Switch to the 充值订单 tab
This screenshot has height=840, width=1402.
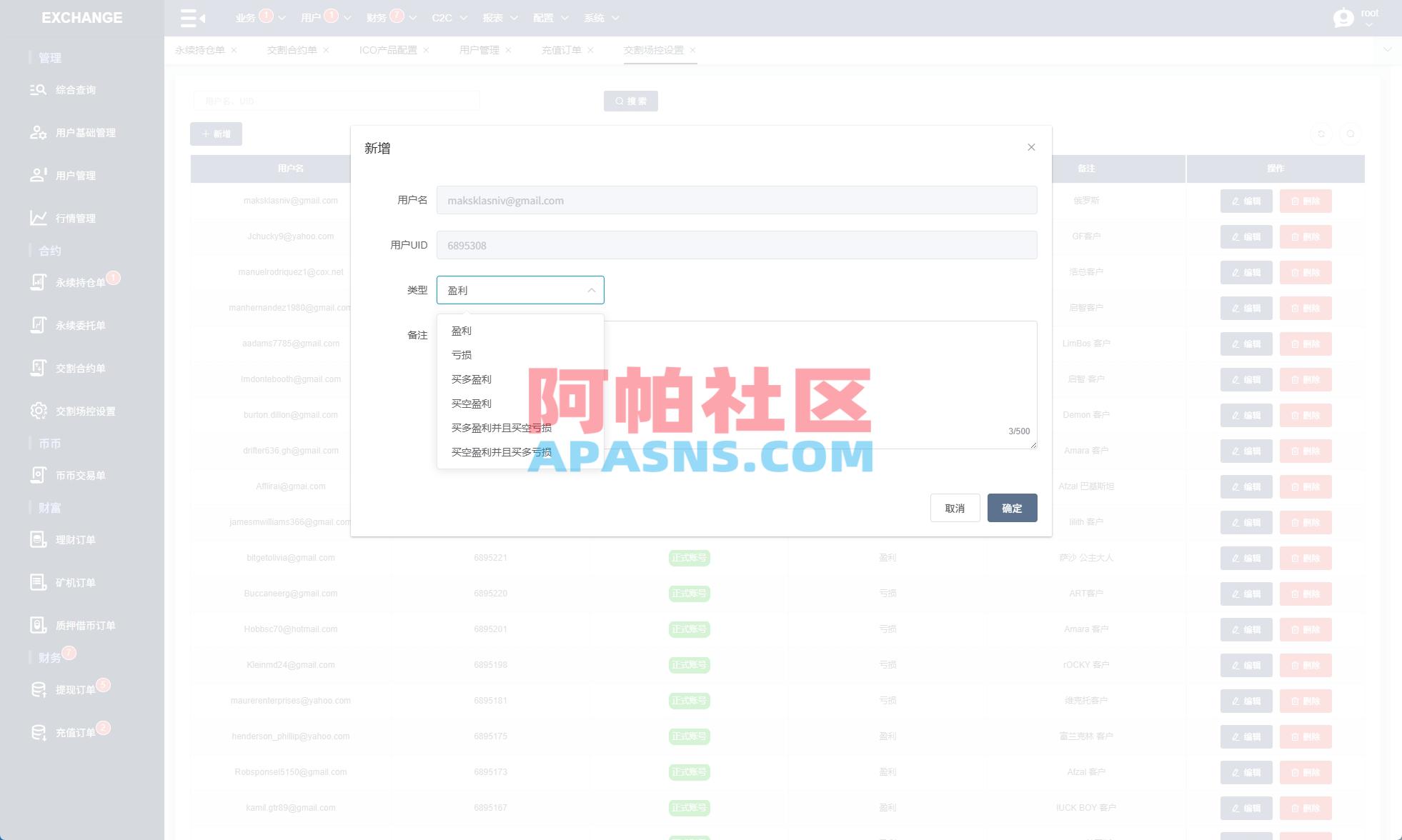coord(562,50)
